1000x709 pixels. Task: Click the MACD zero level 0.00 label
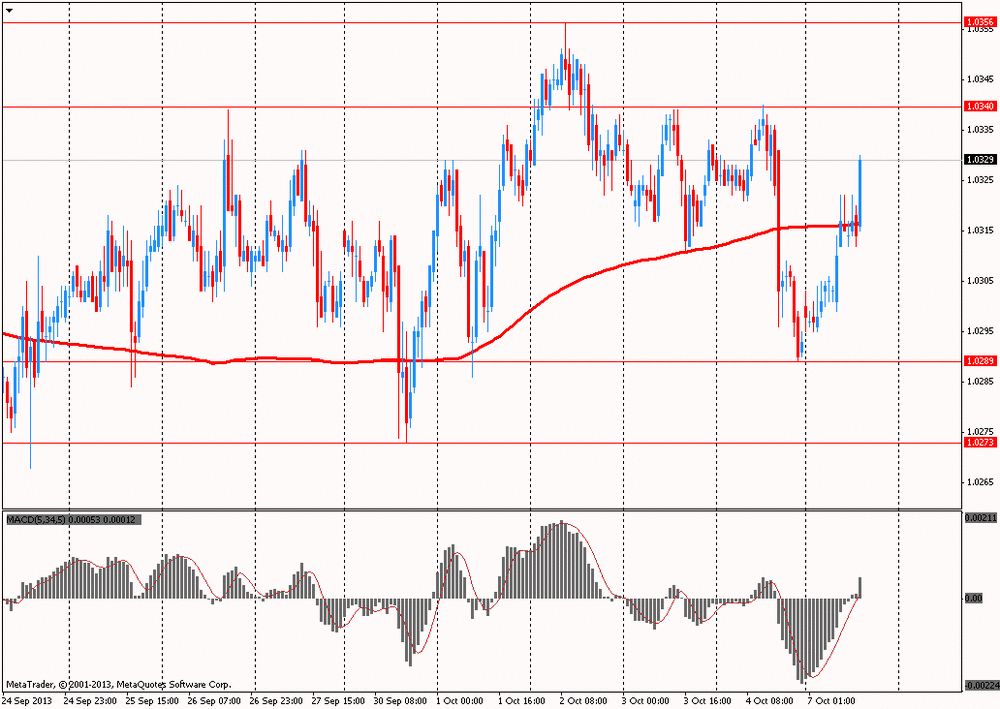click(973, 598)
